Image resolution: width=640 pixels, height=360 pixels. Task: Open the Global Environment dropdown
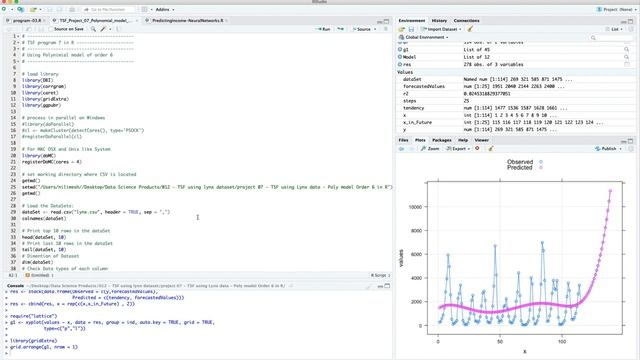pos(424,37)
